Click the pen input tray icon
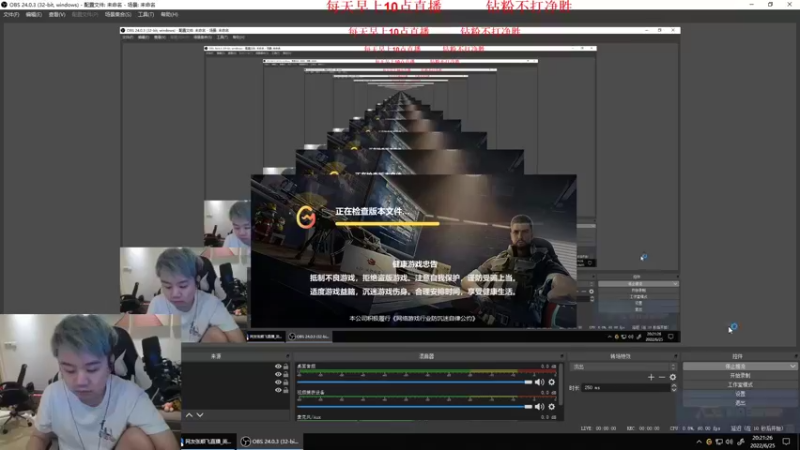This screenshot has width=800, height=450. [741, 442]
